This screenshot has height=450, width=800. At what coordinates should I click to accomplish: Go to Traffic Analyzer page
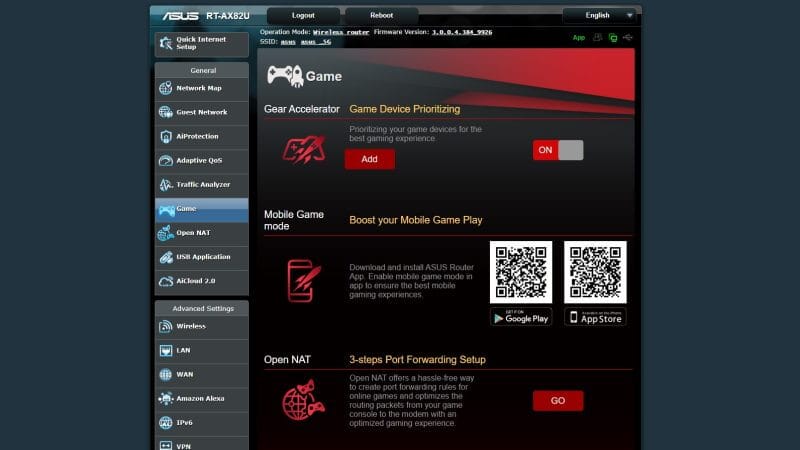click(x=200, y=185)
